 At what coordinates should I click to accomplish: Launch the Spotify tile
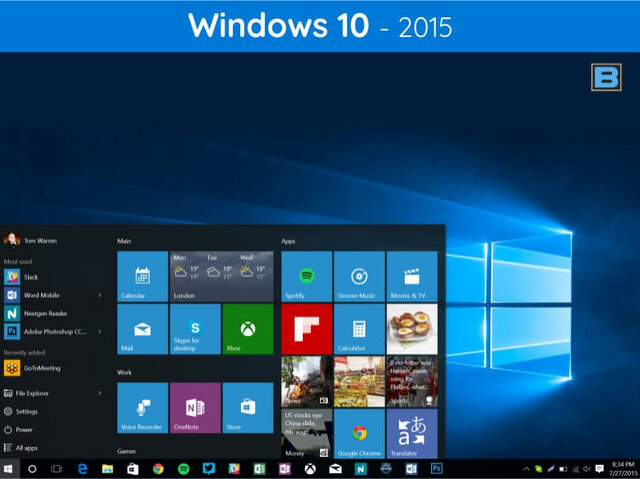click(x=307, y=276)
